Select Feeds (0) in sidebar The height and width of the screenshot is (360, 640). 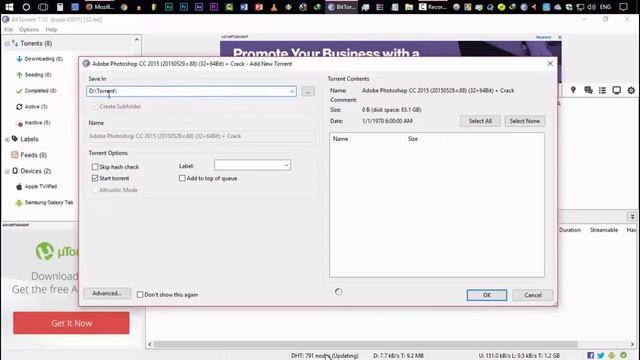tap(33, 155)
